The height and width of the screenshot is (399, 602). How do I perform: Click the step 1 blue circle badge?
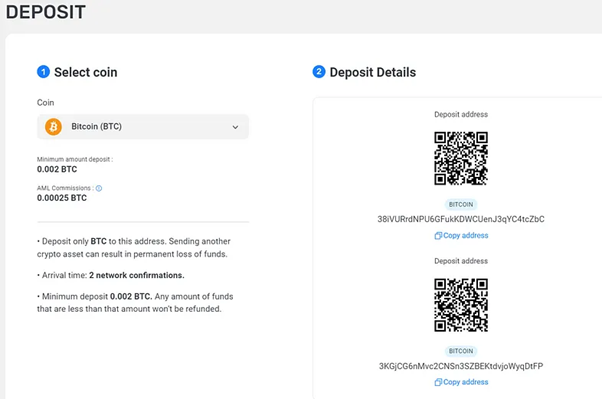pos(43,72)
